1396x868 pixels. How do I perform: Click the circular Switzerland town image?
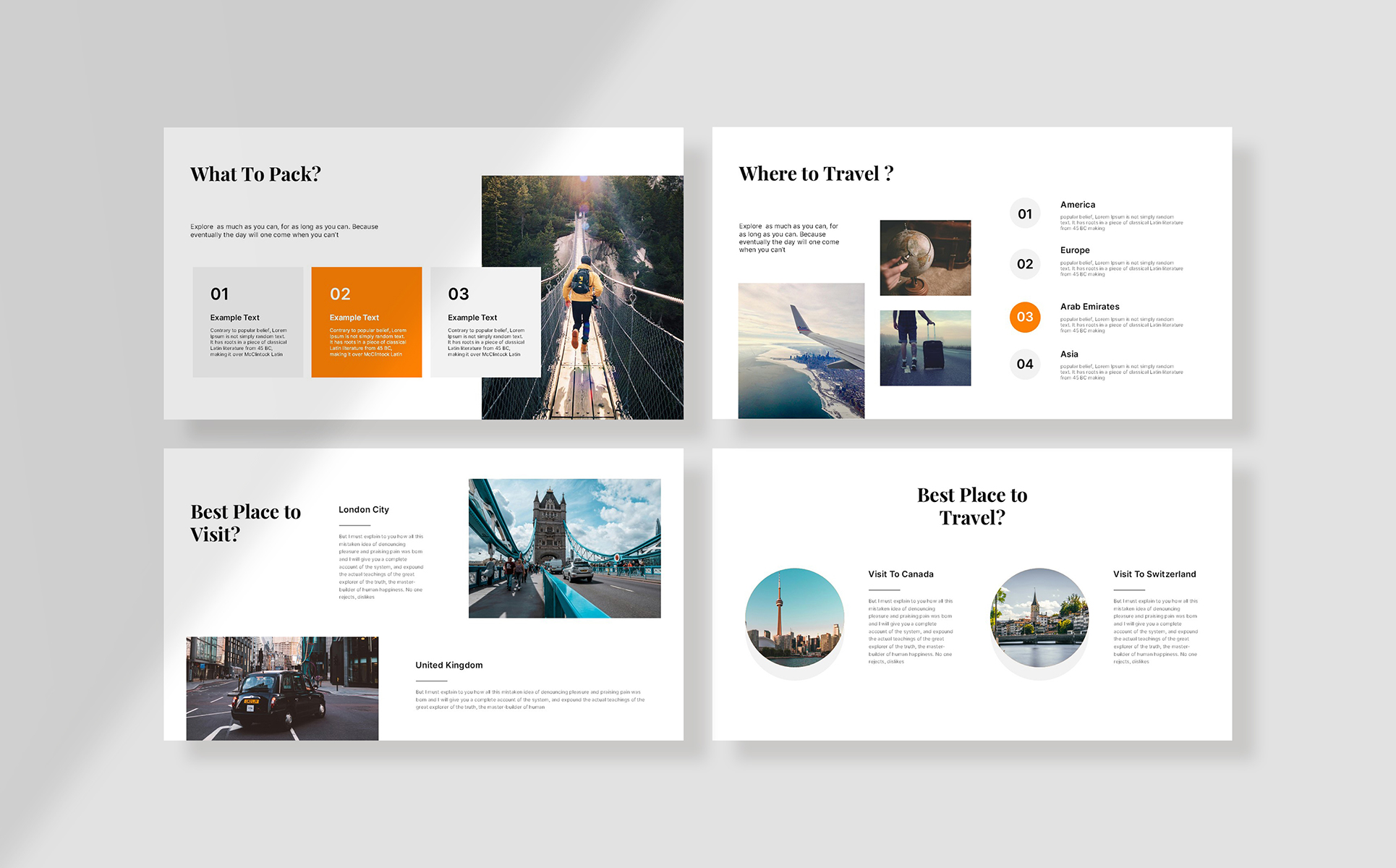click(1039, 618)
